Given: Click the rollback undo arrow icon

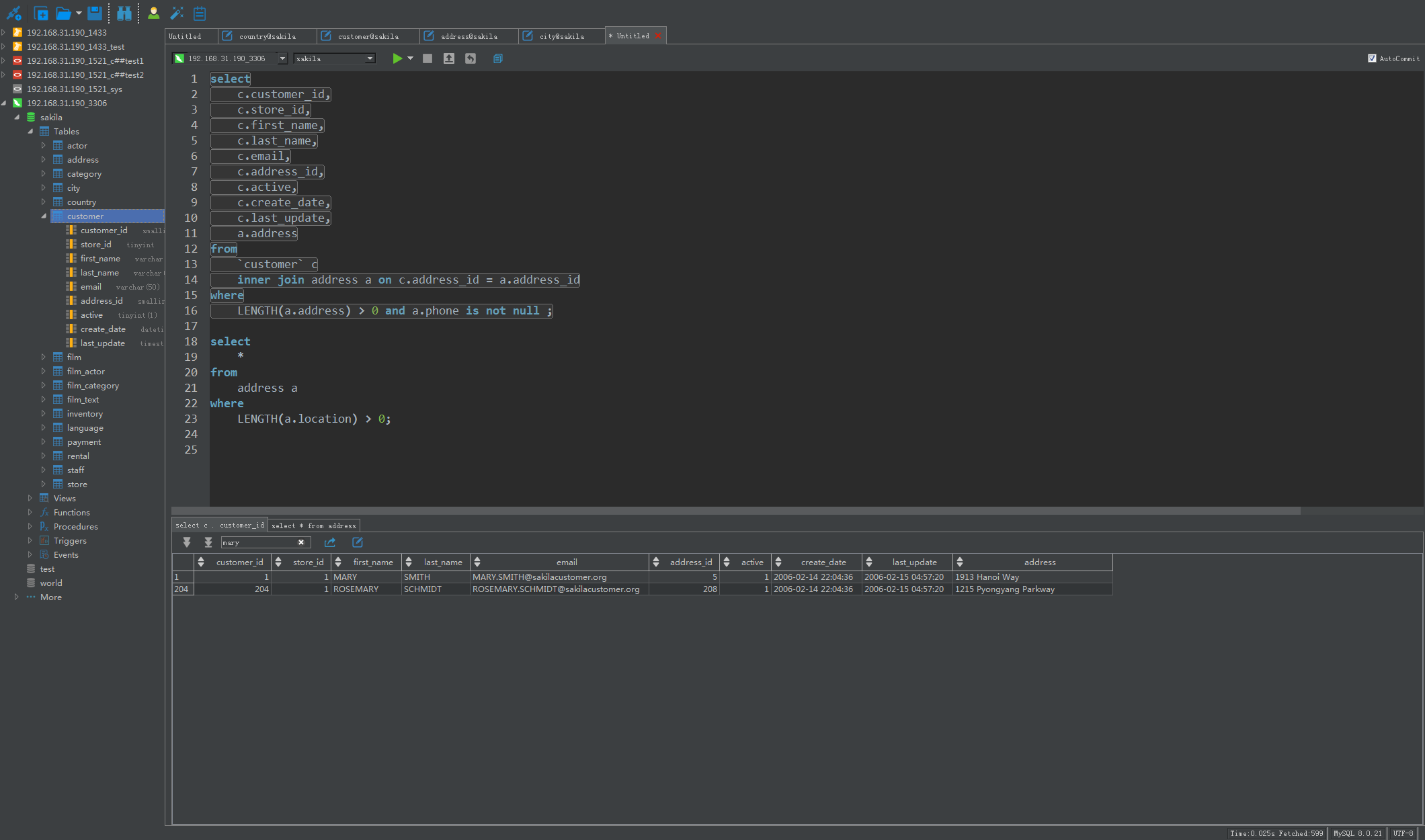Looking at the screenshot, I should click(471, 58).
